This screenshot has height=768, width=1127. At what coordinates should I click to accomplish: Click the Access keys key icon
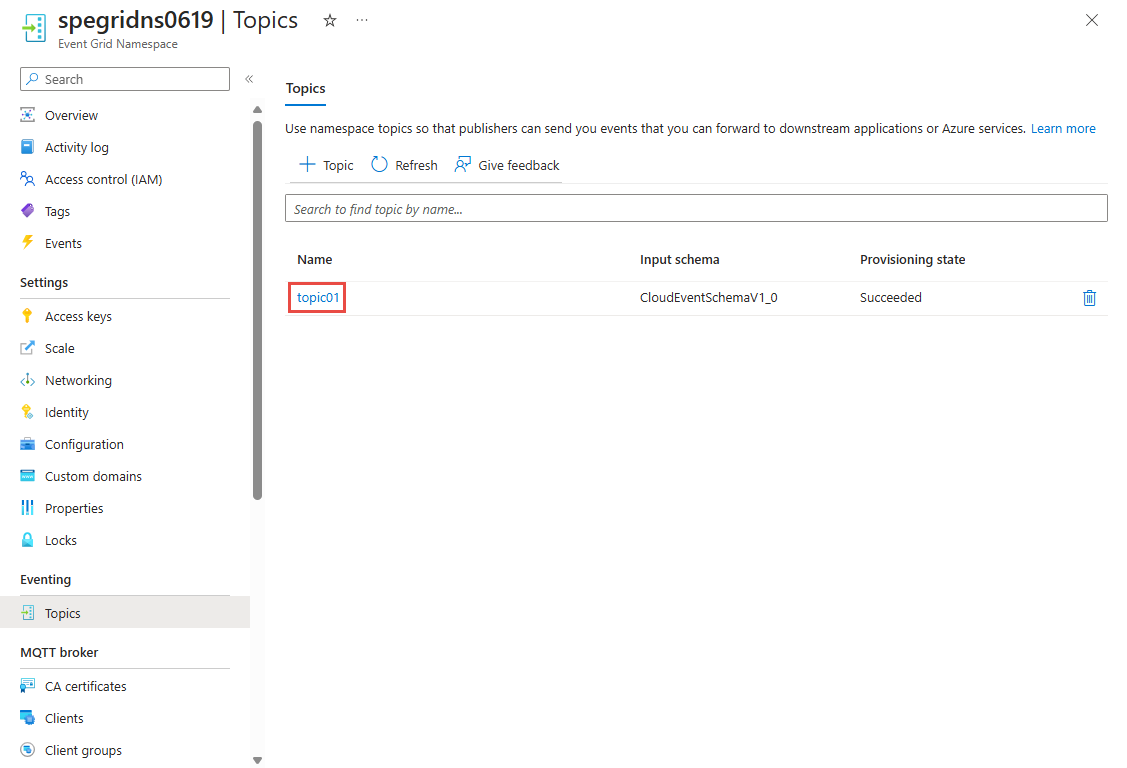[x=27, y=316]
